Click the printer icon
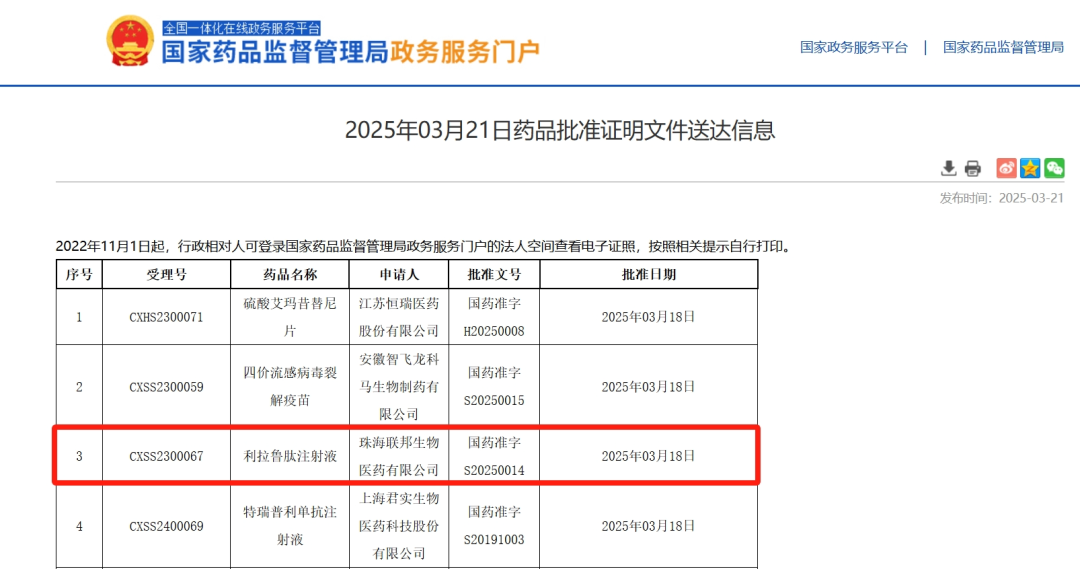The image size is (1080, 569). click(x=973, y=168)
